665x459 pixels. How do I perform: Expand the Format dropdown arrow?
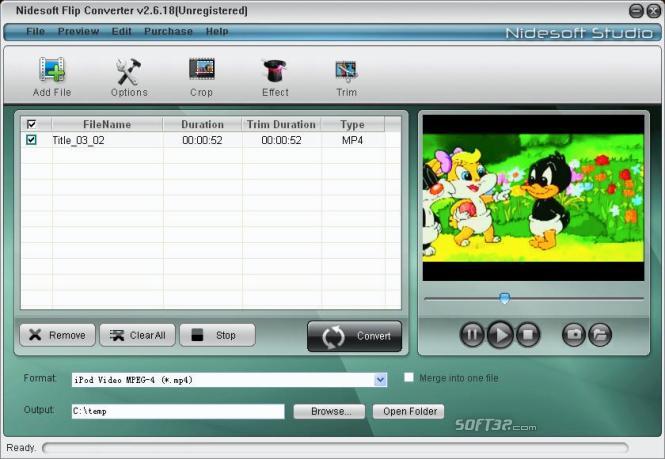point(380,380)
